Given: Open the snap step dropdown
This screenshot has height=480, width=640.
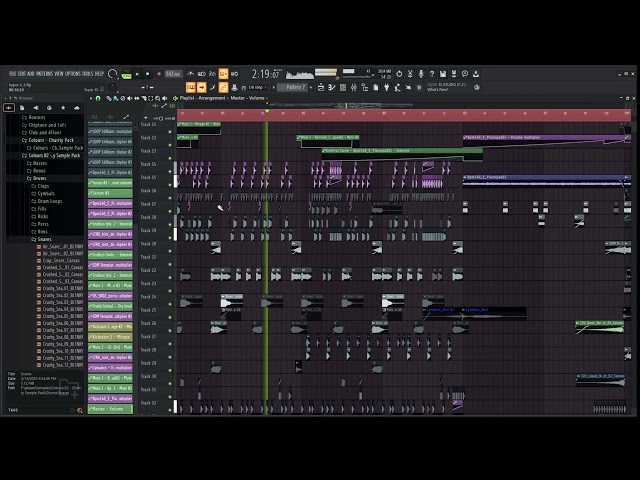Looking at the screenshot, I should click(x=257, y=87).
